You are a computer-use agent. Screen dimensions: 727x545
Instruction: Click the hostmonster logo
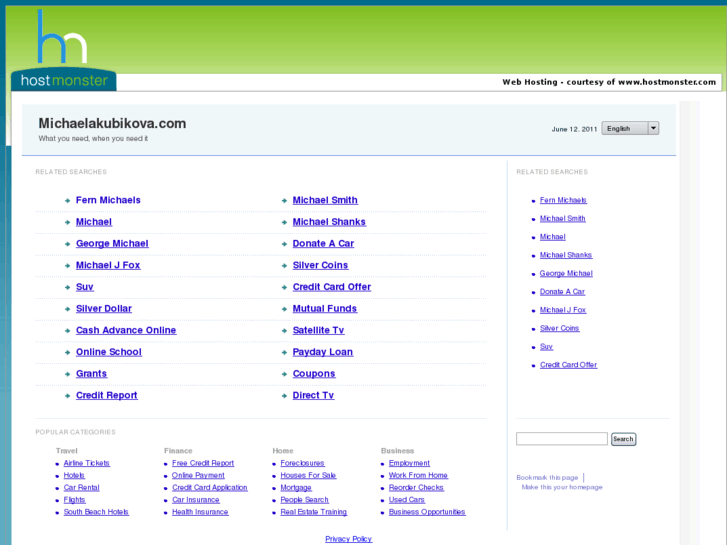[x=64, y=50]
